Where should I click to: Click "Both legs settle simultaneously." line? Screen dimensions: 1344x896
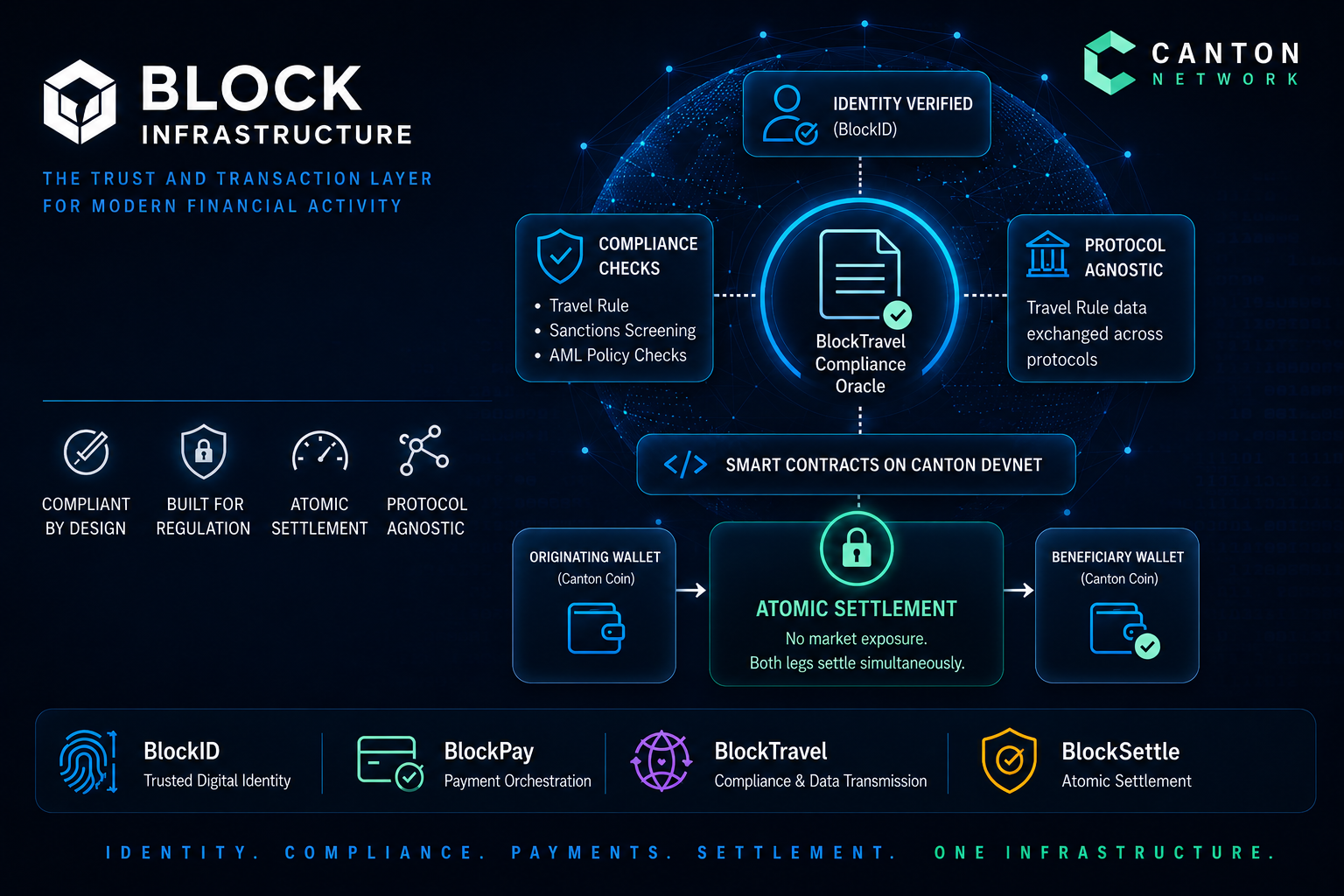(x=857, y=663)
